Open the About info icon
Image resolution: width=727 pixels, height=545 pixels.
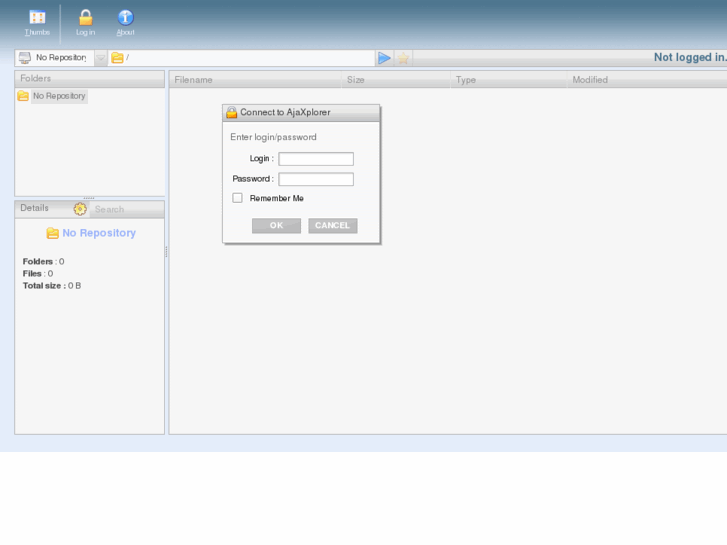pyautogui.click(x=125, y=23)
